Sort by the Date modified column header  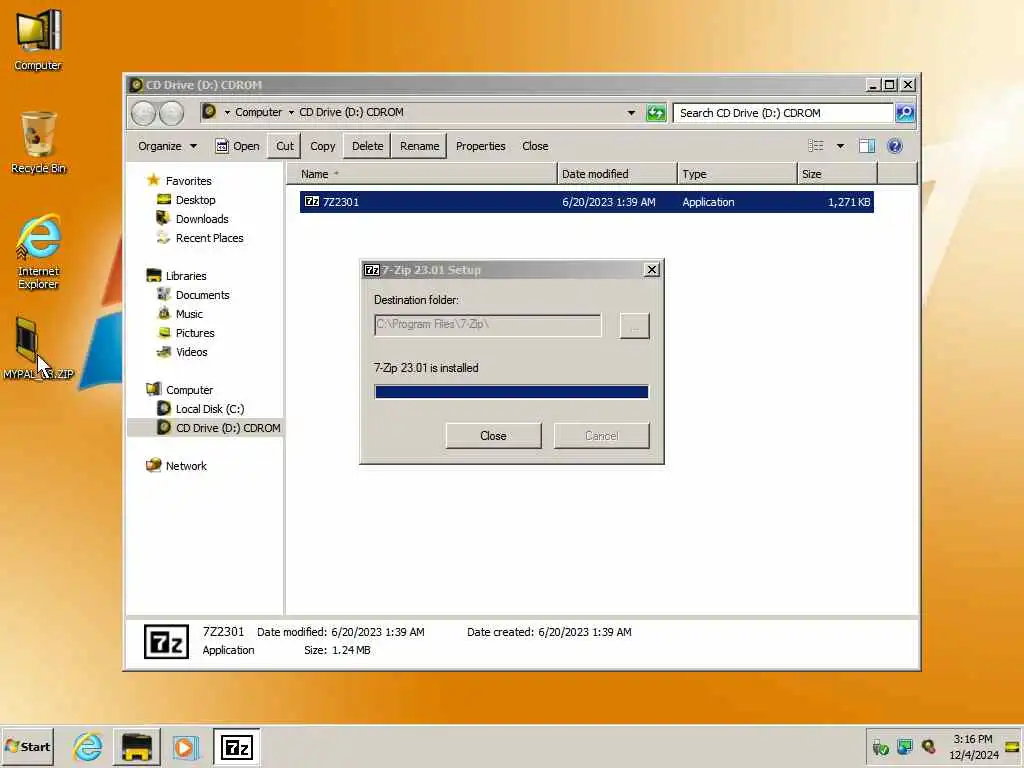pyautogui.click(x=617, y=174)
